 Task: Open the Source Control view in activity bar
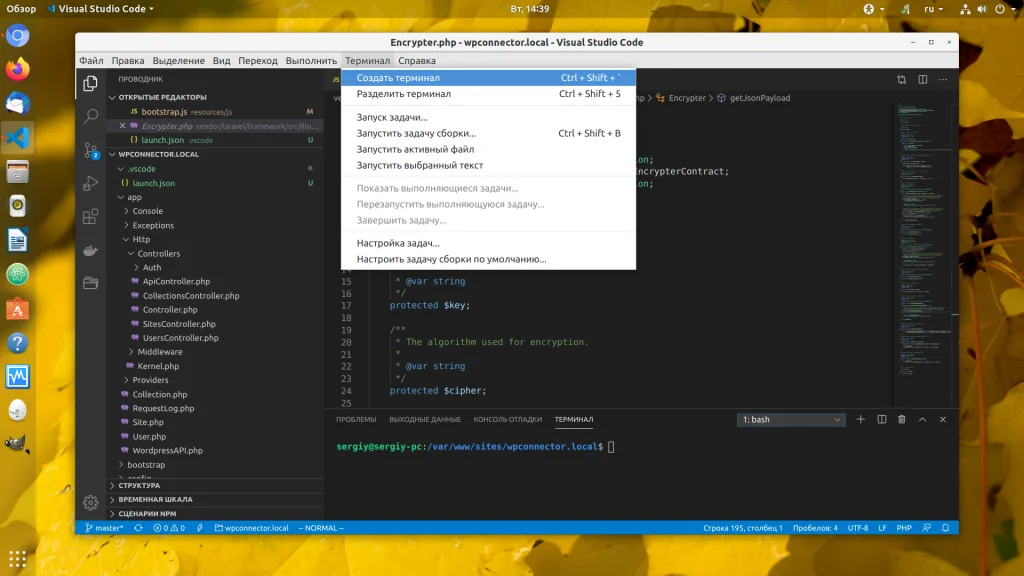point(91,150)
